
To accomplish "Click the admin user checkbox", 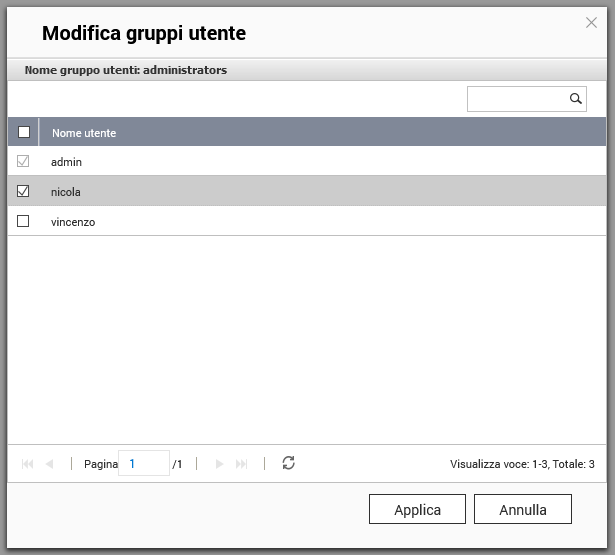I will coord(24,161).
